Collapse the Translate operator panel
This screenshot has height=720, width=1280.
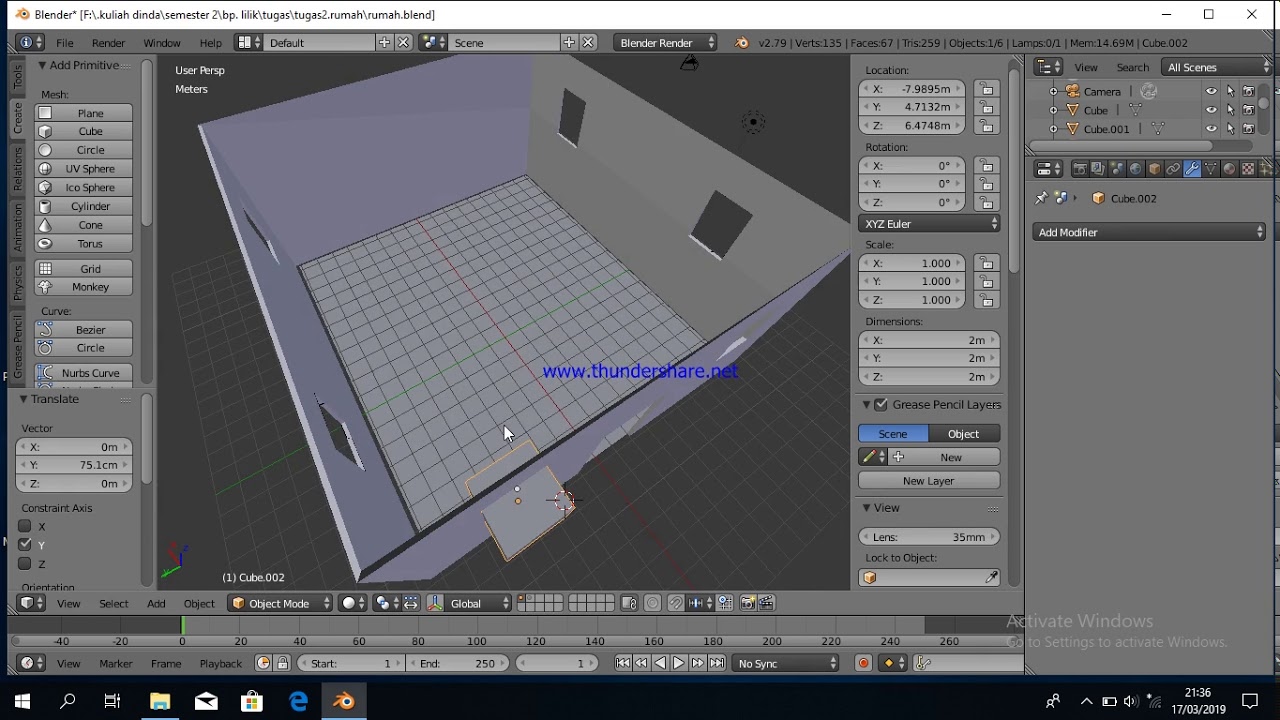[x=23, y=399]
